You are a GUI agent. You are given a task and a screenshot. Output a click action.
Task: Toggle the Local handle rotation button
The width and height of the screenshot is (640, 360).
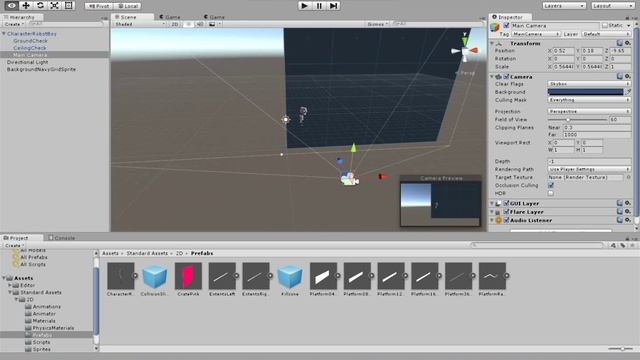[x=128, y=6]
